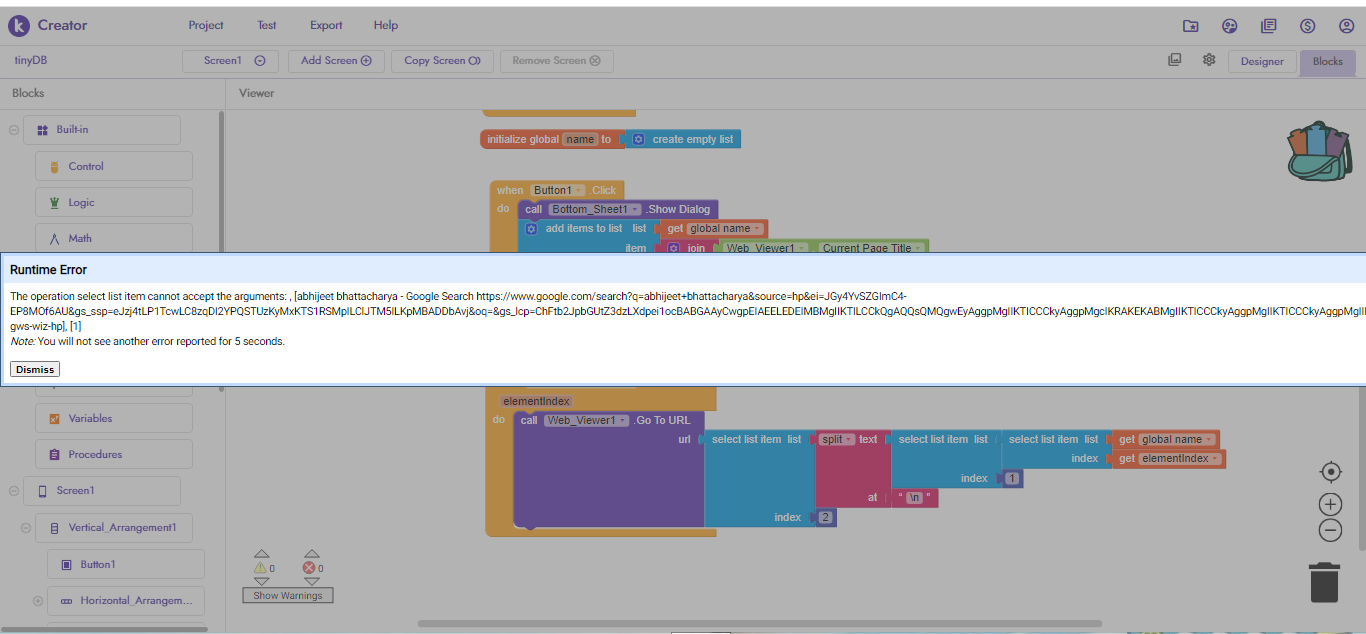
Task: Open the assets manager image icon
Action: 1175,60
